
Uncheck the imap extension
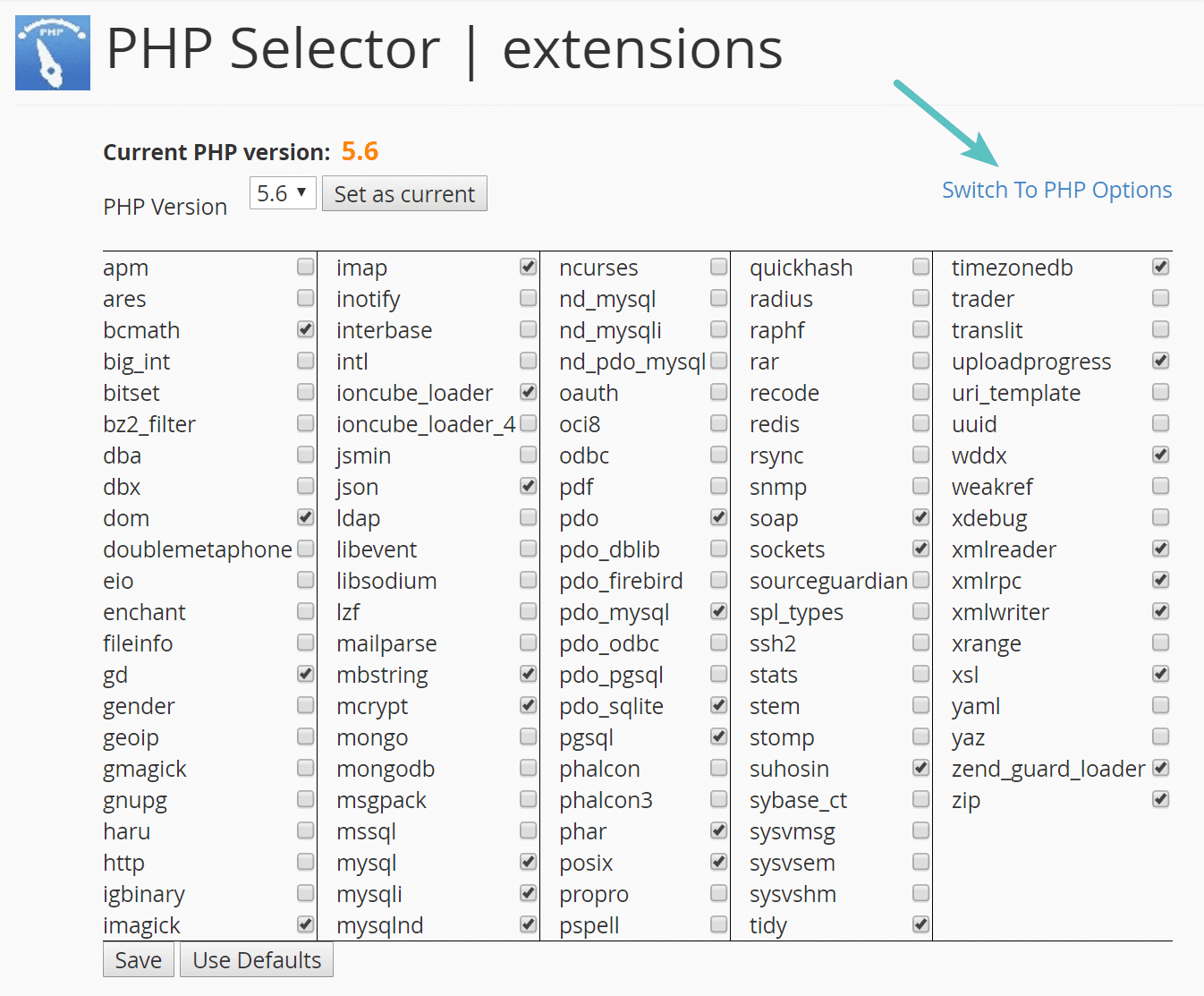pos(529,267)
